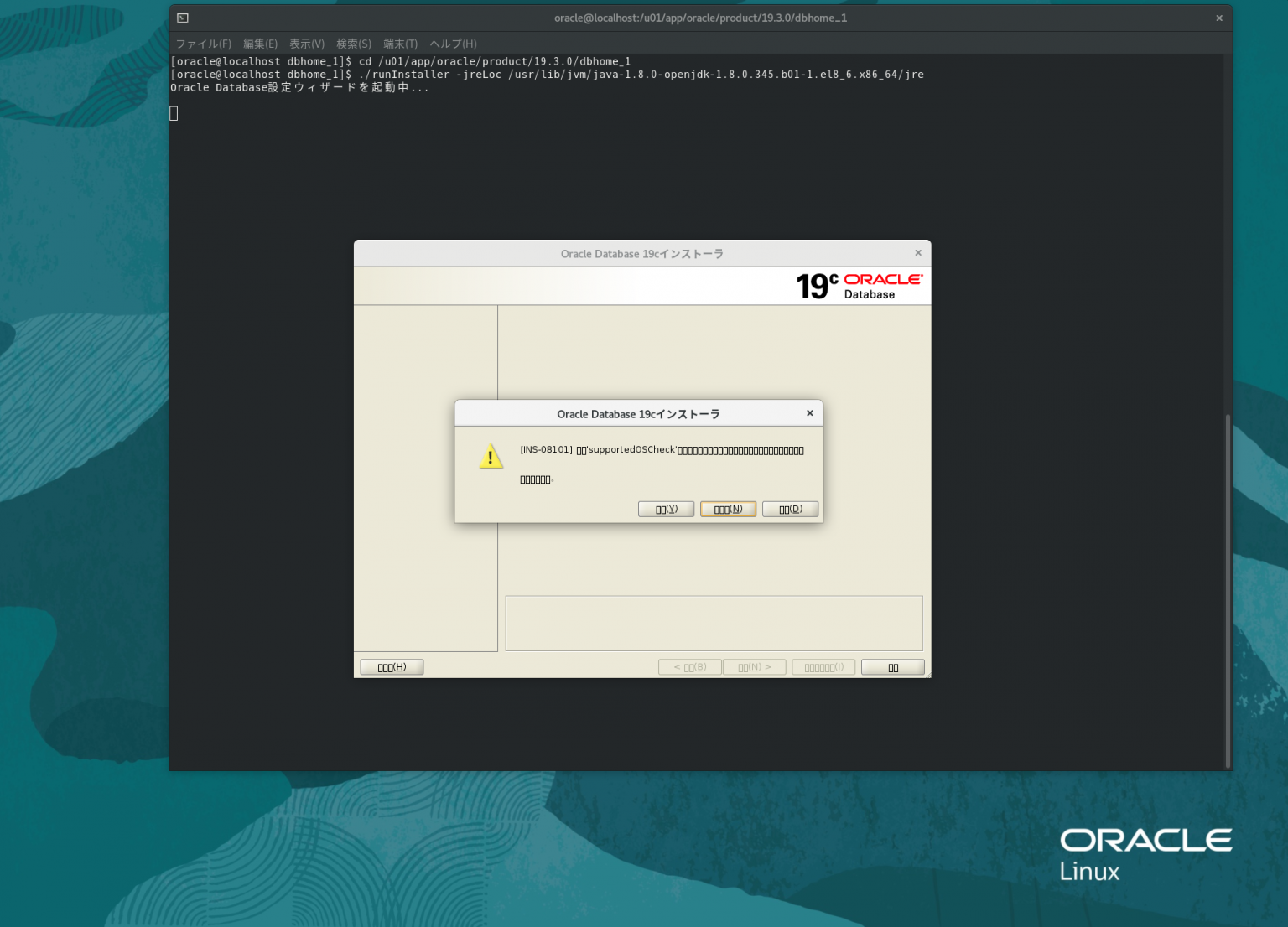Open the 表示(V) menu
Screen dimensions: 1288x927
[307, 44]
